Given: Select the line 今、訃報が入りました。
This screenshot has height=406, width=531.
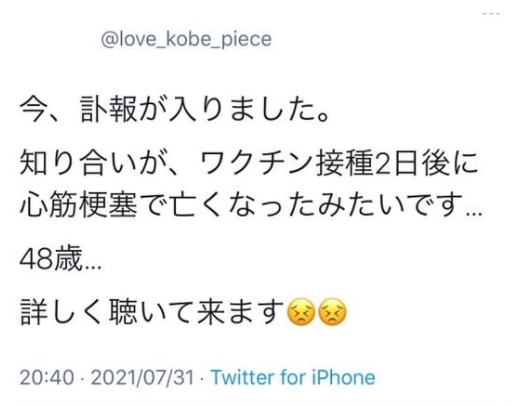Looking at the screenshot, I should tap(175, 109).
